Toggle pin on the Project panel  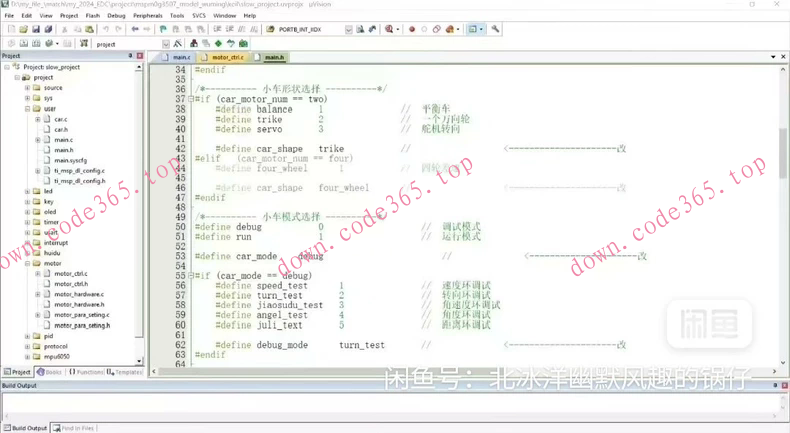pyautogui.click(x=130, y=55)
